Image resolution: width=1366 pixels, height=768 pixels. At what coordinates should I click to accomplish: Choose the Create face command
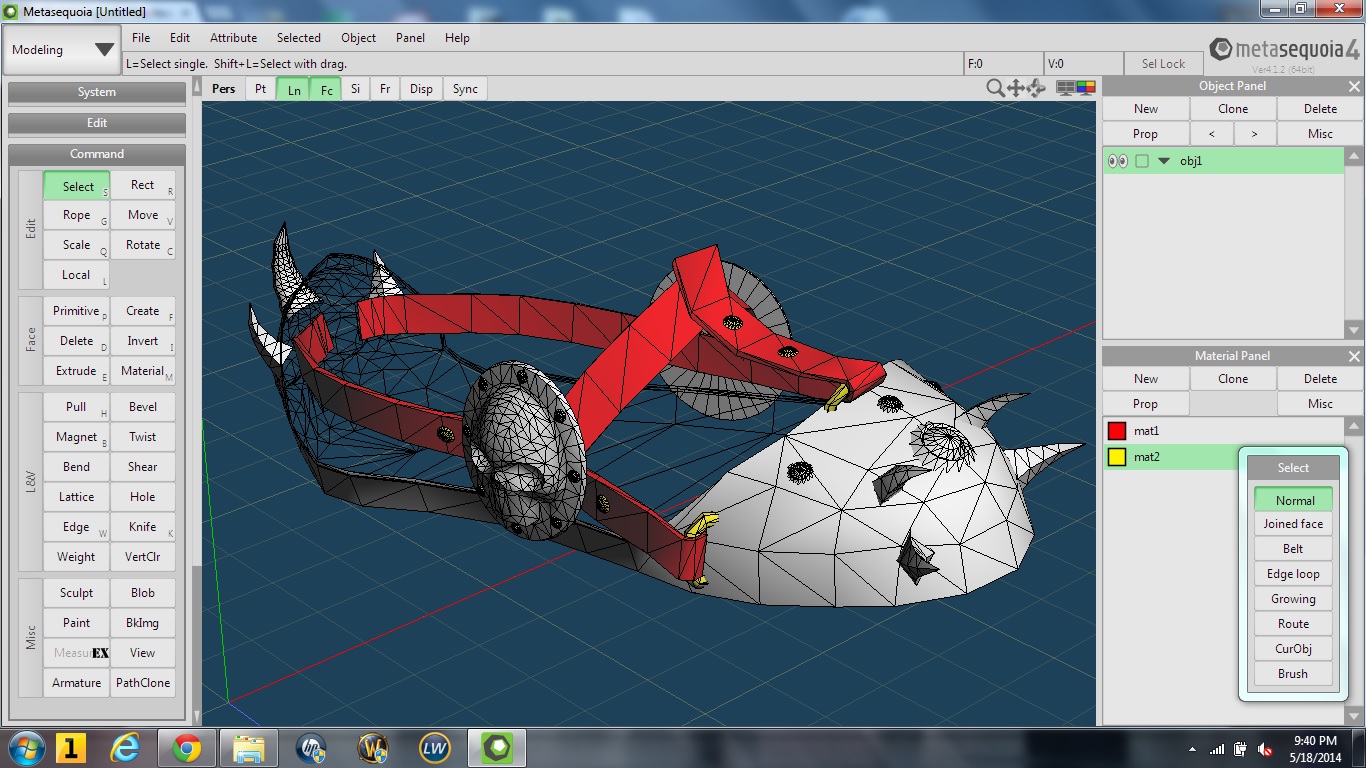tap(143, 311)
